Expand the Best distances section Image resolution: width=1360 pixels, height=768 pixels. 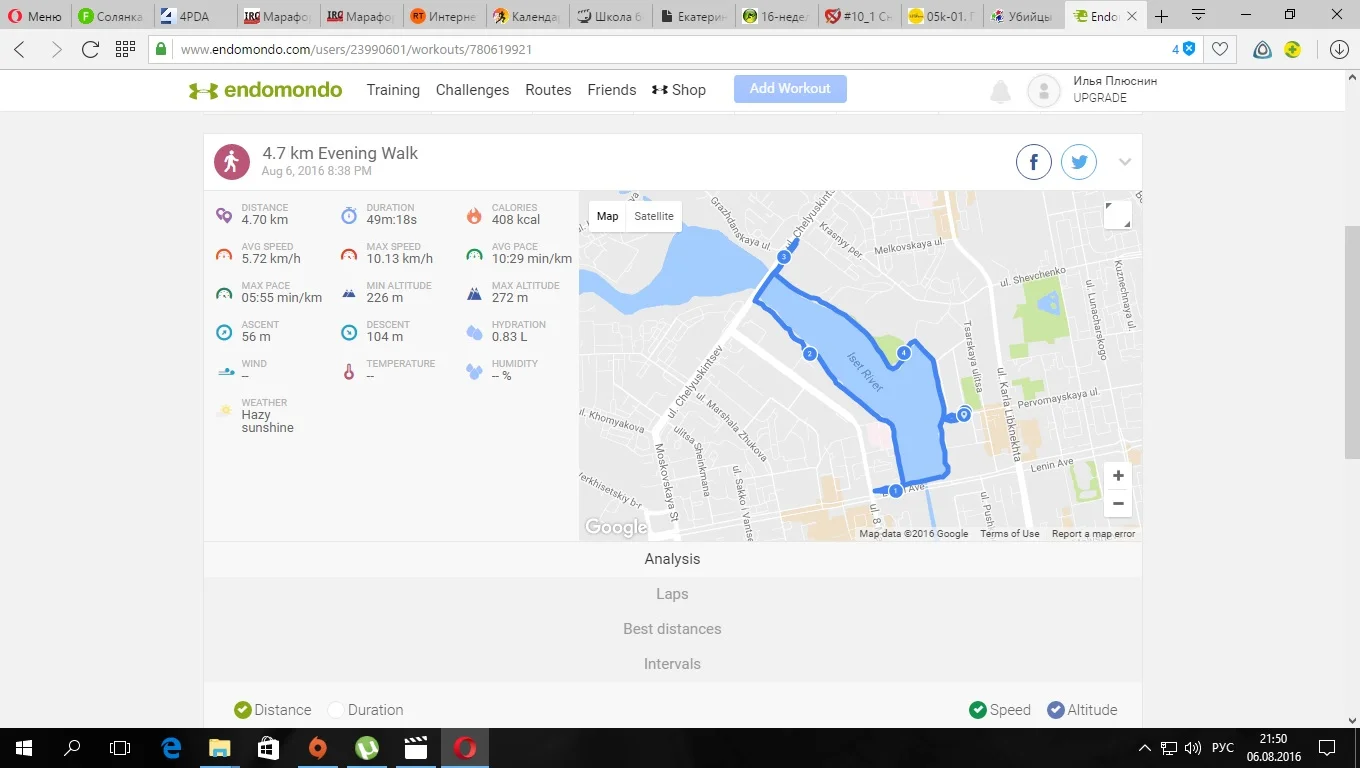click(x=672, y=629)
